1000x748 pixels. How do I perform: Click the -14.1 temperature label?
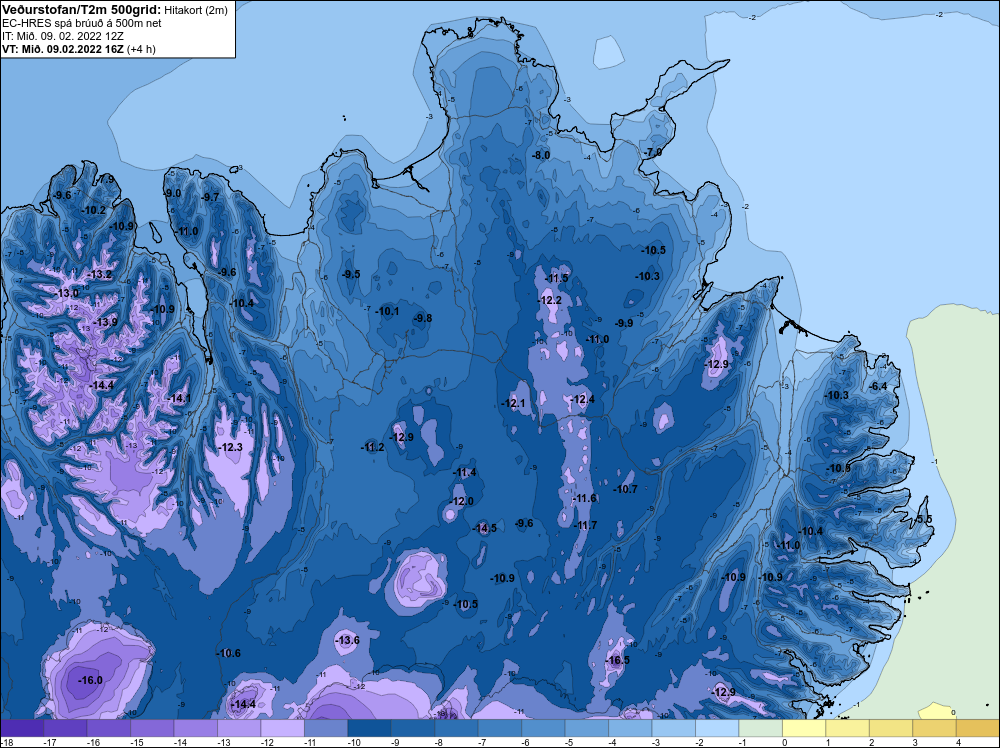click(x=179, y=398)
